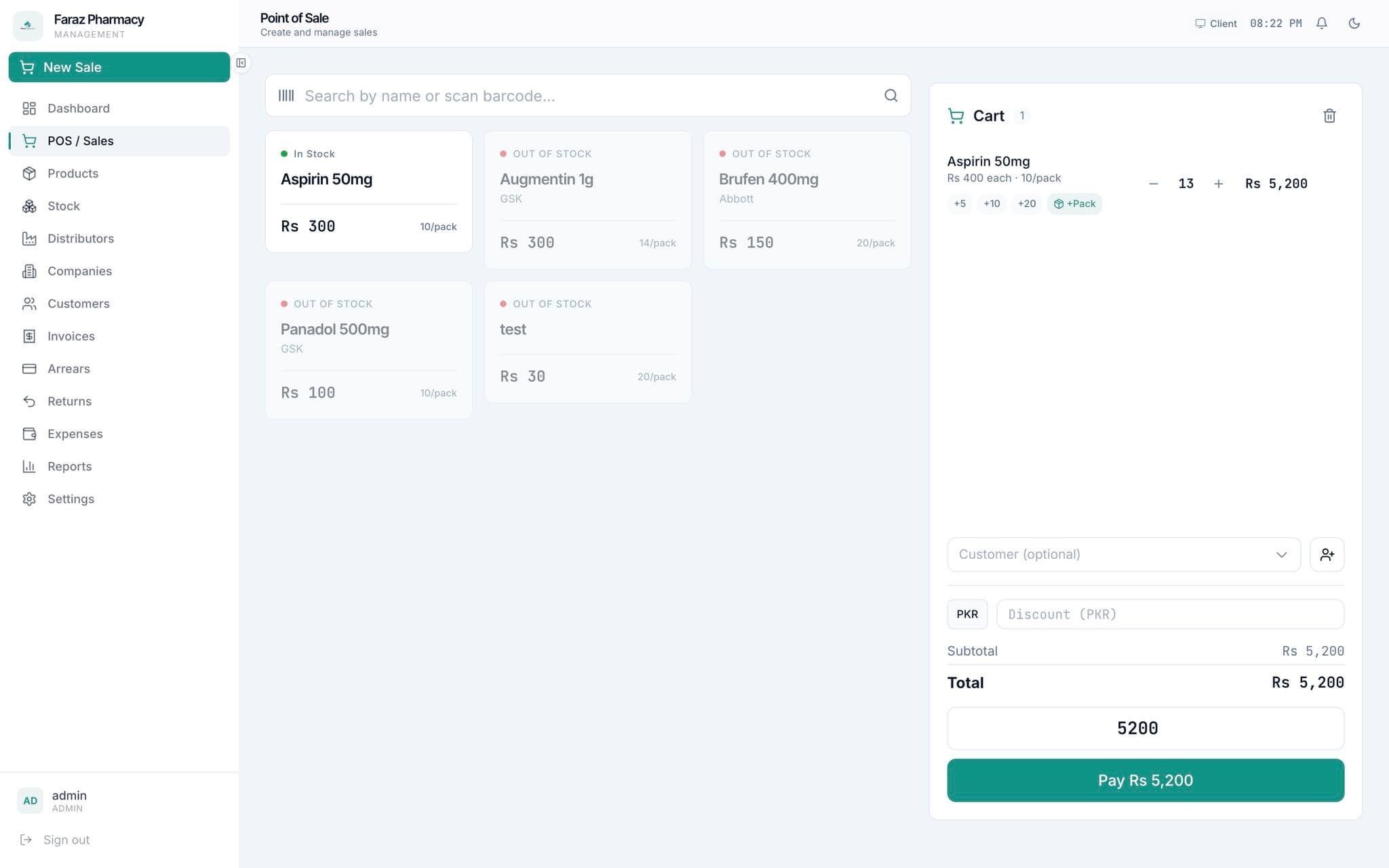Add +20 units to Aspirin
1389x868 pixels.
point(1027,203)
